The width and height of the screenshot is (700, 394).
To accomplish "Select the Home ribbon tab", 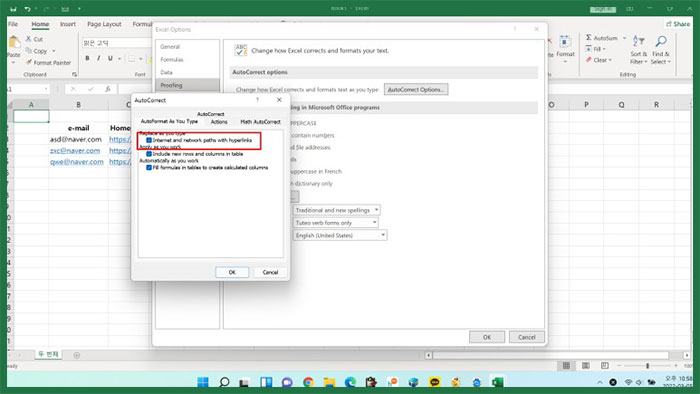I will (x=40, y=24).
